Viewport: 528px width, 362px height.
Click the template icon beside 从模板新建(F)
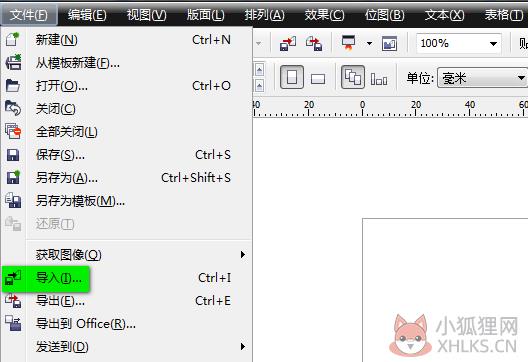pyautogui.click(x=13, y=62)
